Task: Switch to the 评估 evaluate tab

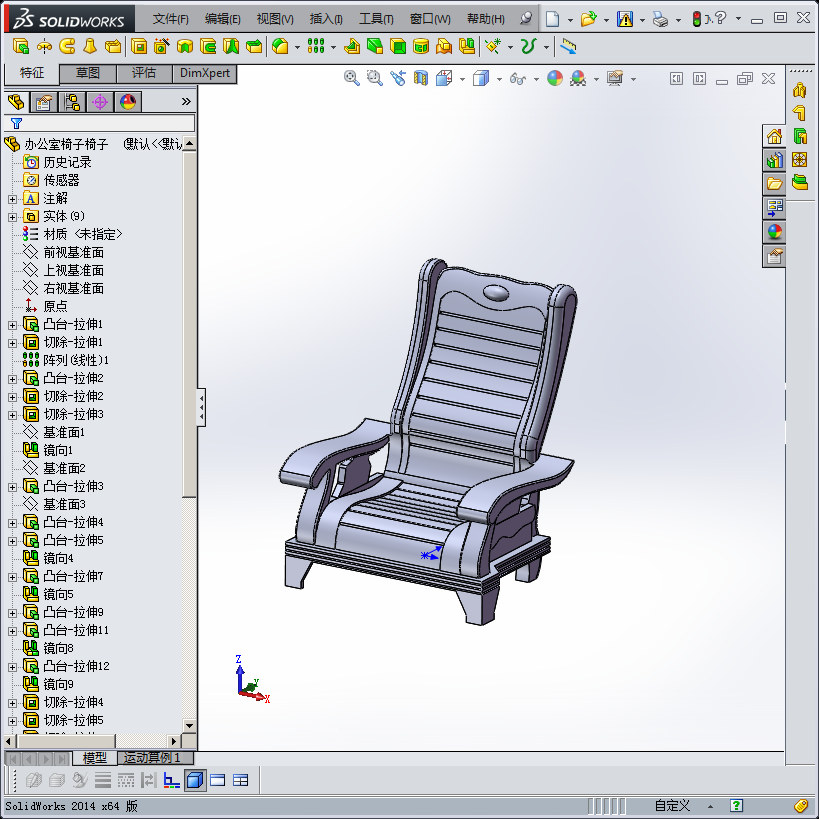Action: pyautogui.click(x=144, y=73)
